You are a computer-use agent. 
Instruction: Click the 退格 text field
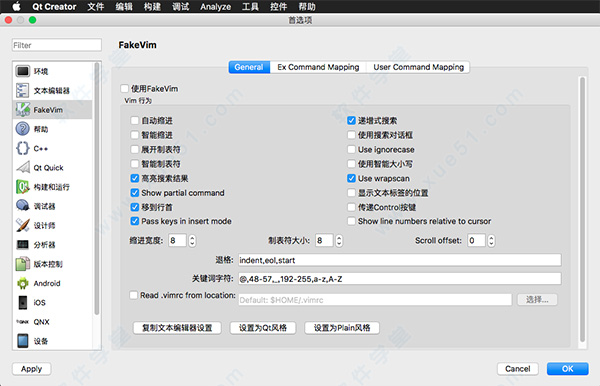[399, 260]
